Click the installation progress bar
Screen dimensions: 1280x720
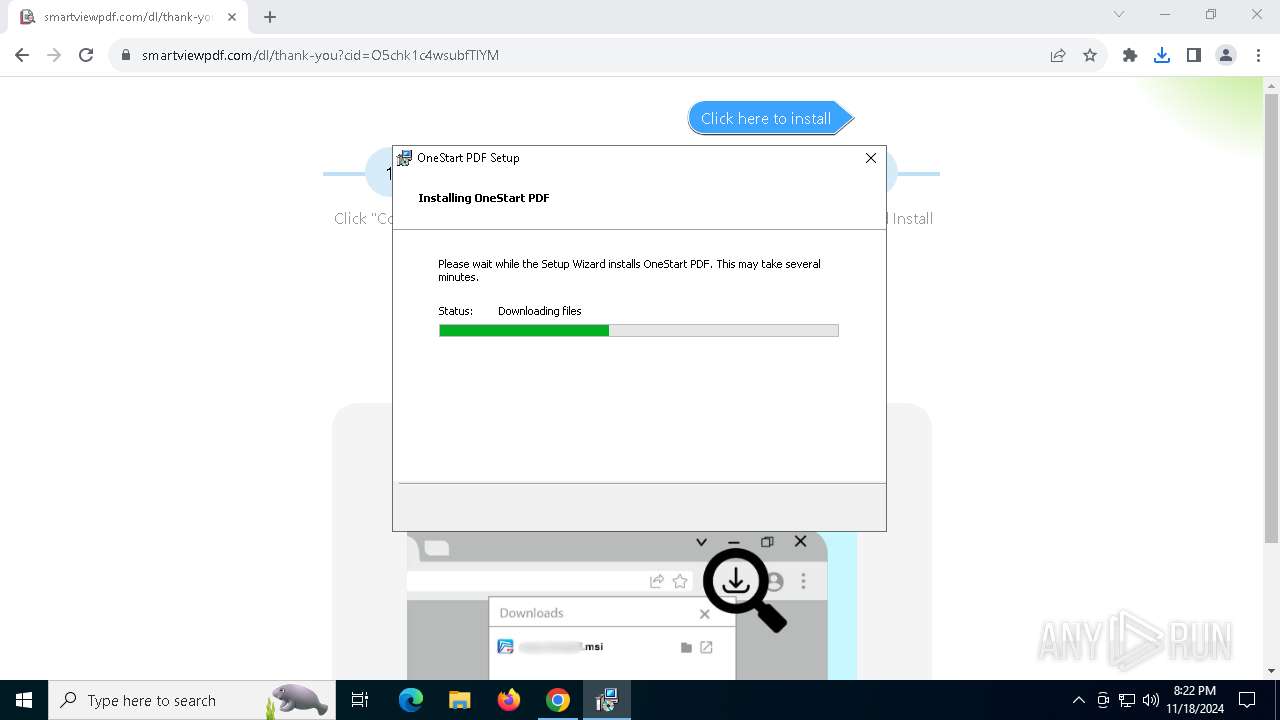coord(639,330)
